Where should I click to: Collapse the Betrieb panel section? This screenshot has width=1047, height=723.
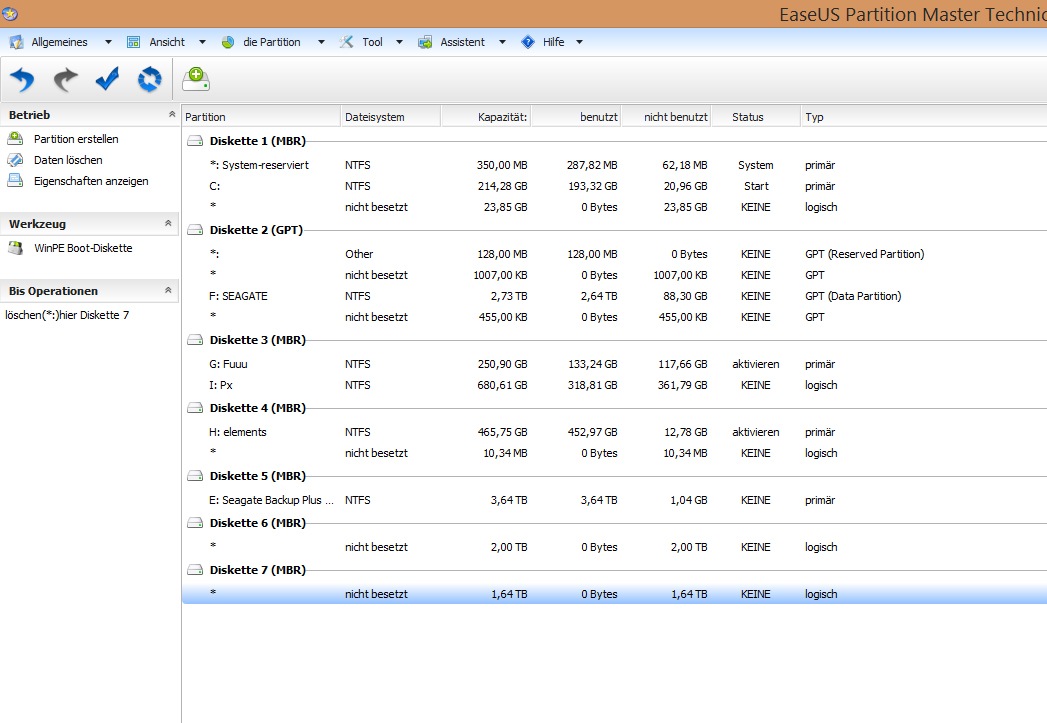[172, 114]
